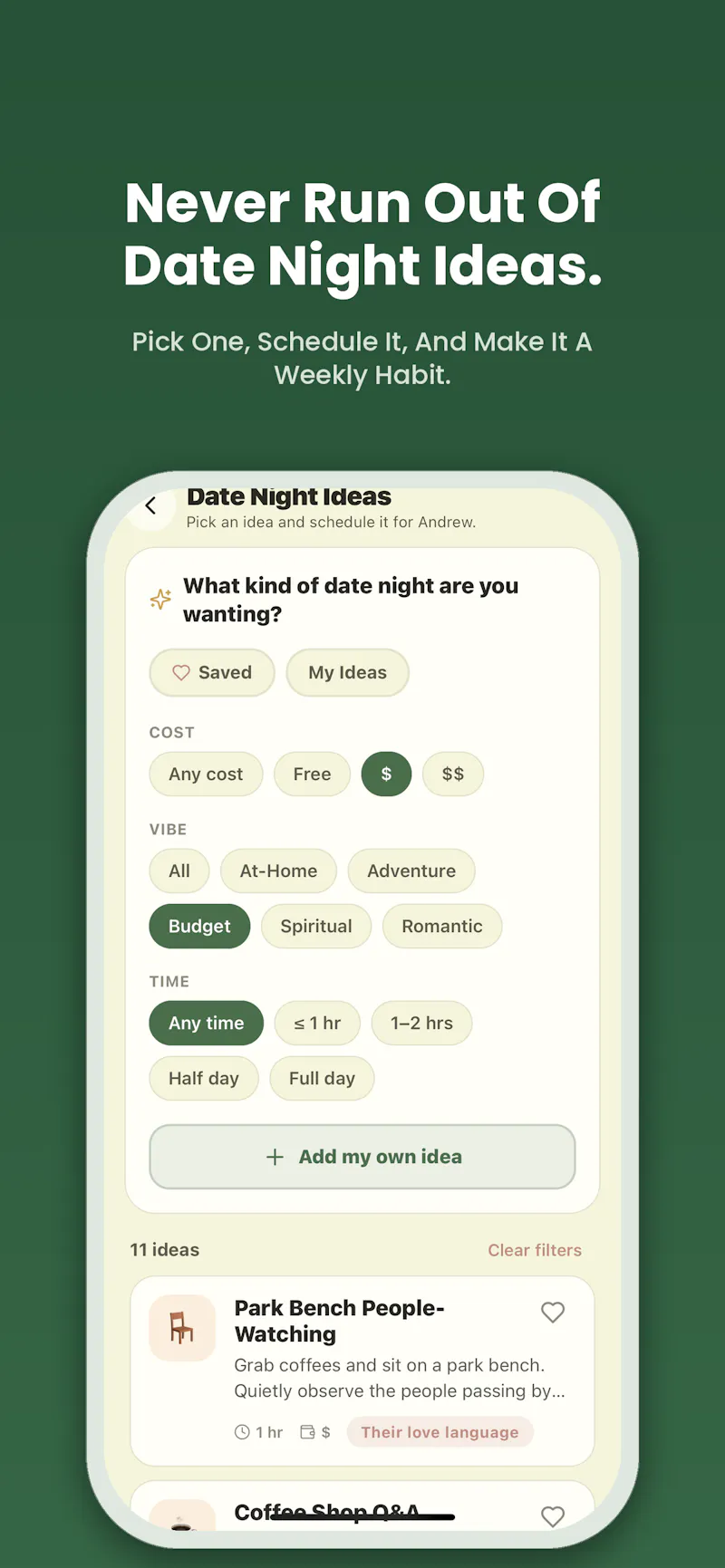Toggle the Budget vibe filter
The width and height of the screenshot is (725, 1568).
point(199,927)
